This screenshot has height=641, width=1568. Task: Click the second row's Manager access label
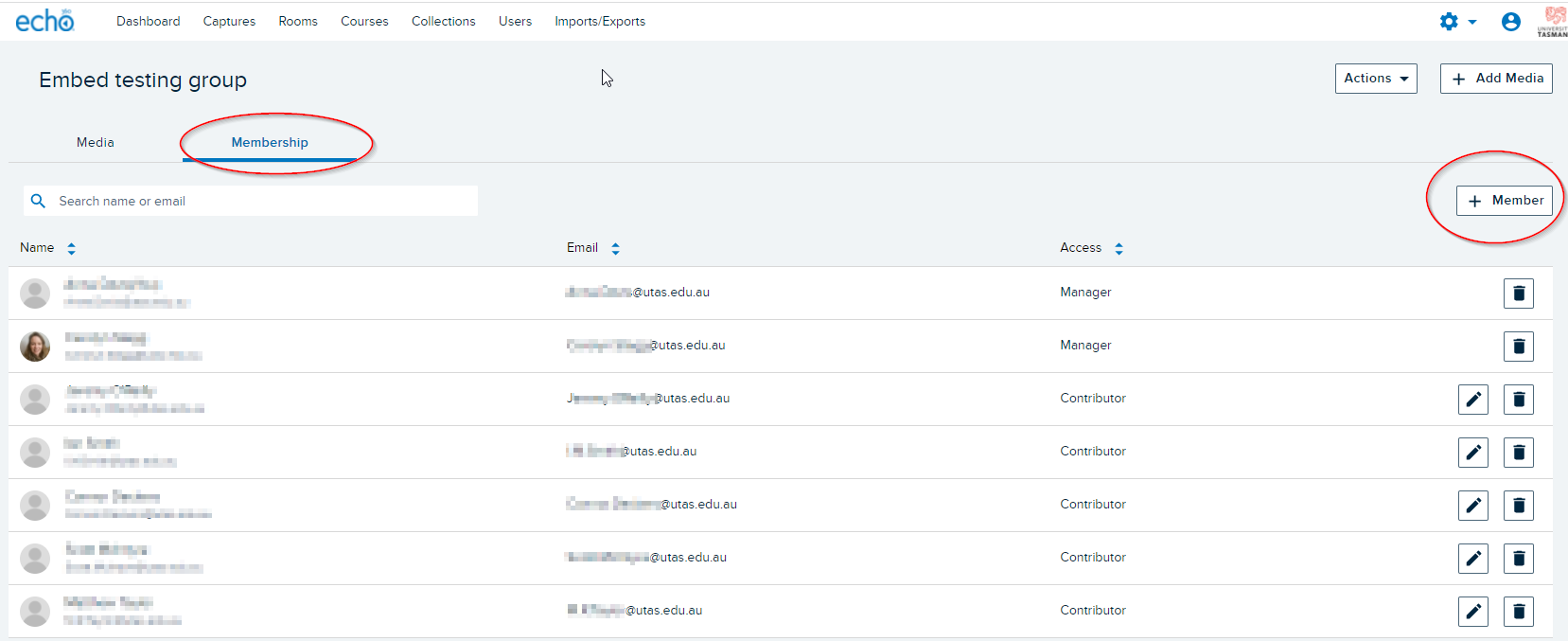point(1085,346)
